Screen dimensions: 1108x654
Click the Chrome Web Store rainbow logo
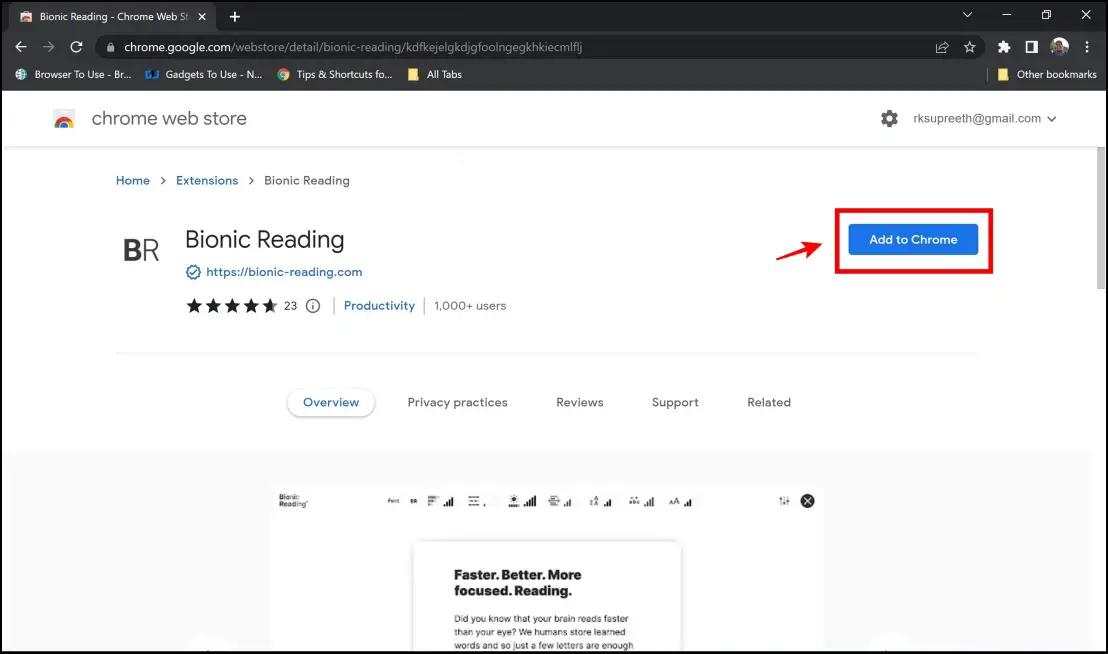(x=64, y=119)
